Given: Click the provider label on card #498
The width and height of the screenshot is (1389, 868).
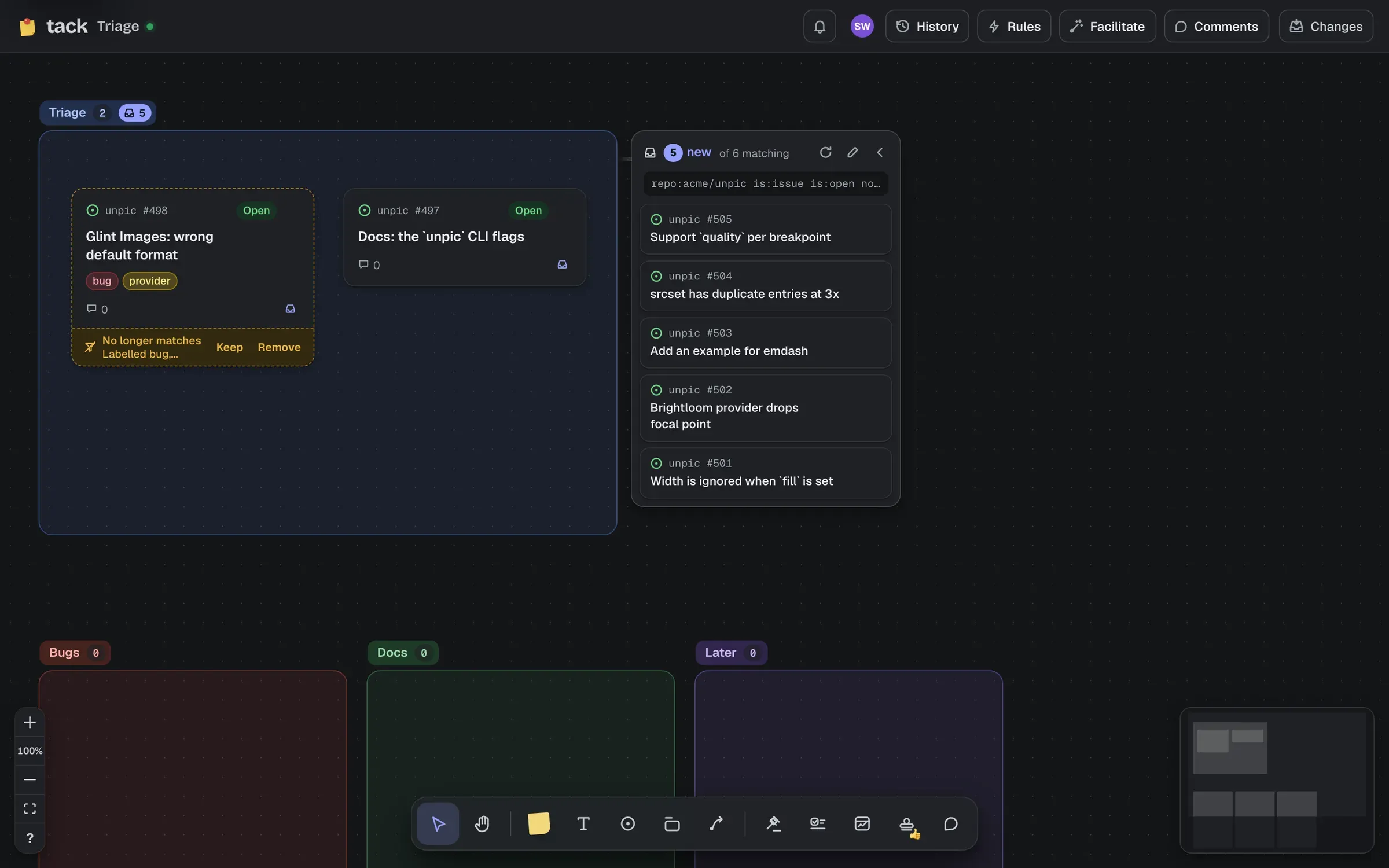Looking at the screenshot, I should coord(149,281).
